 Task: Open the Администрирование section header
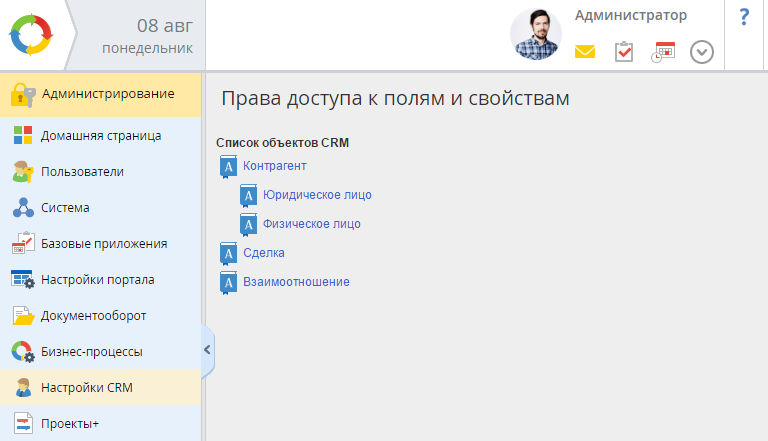coord(108,95)
